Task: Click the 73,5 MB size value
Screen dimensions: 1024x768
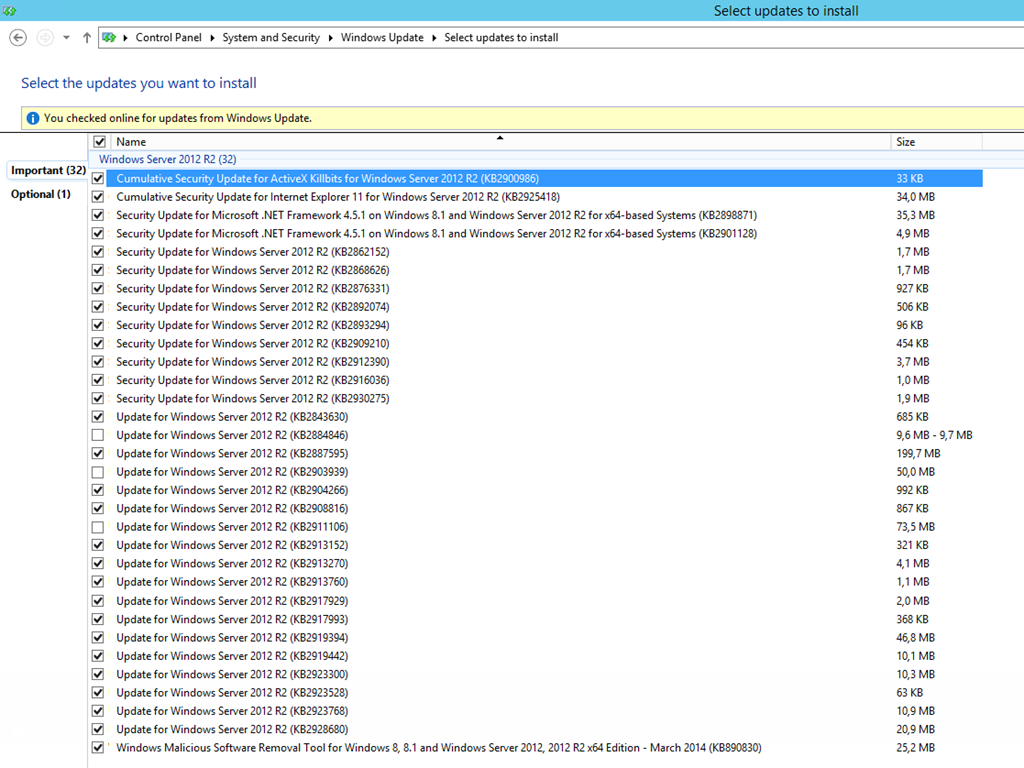Action: (916, 526)
